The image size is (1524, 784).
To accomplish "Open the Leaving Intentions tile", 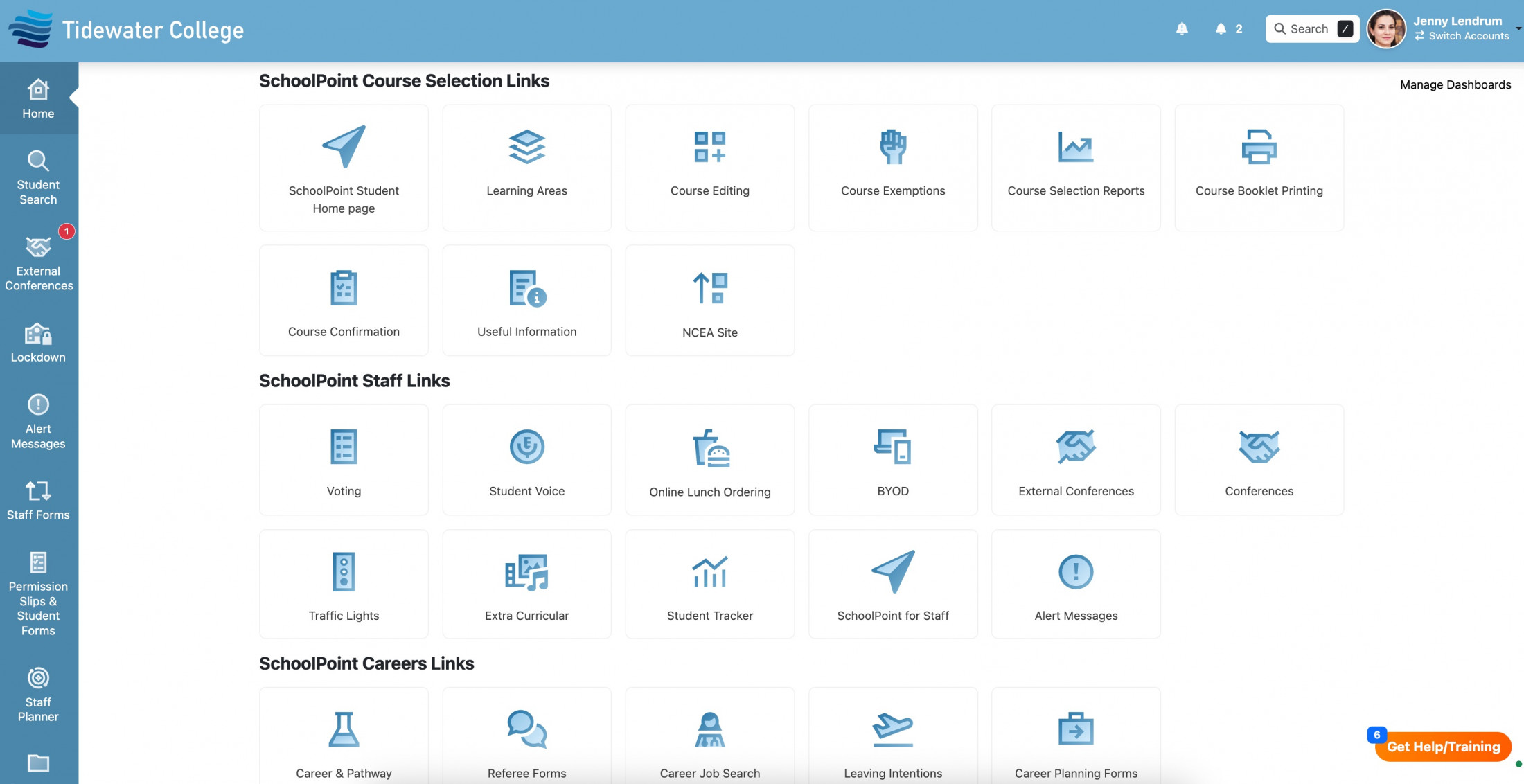I will pyautogui.click(x=893, y=734).
